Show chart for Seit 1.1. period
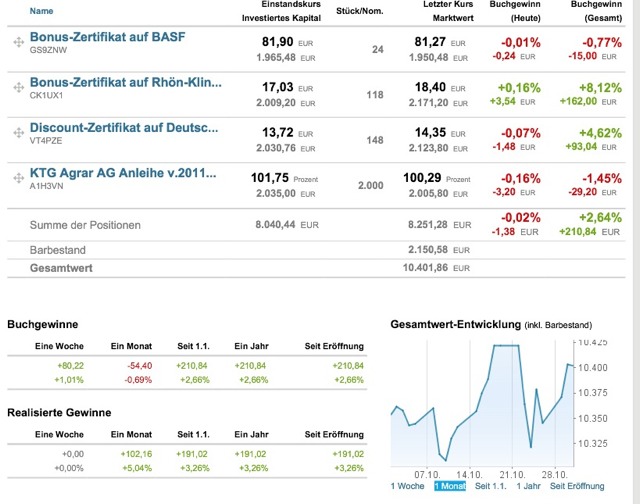 click(494, 486)
